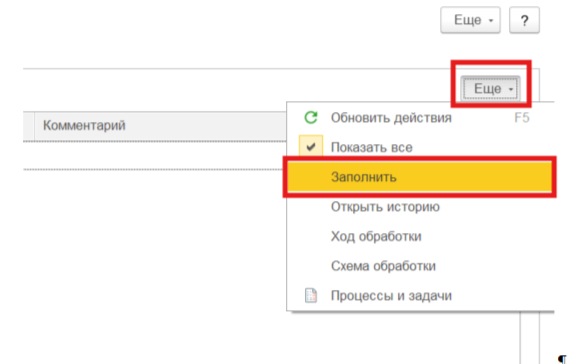Click the empty row beneath Комментарий header

pos(155,155)
